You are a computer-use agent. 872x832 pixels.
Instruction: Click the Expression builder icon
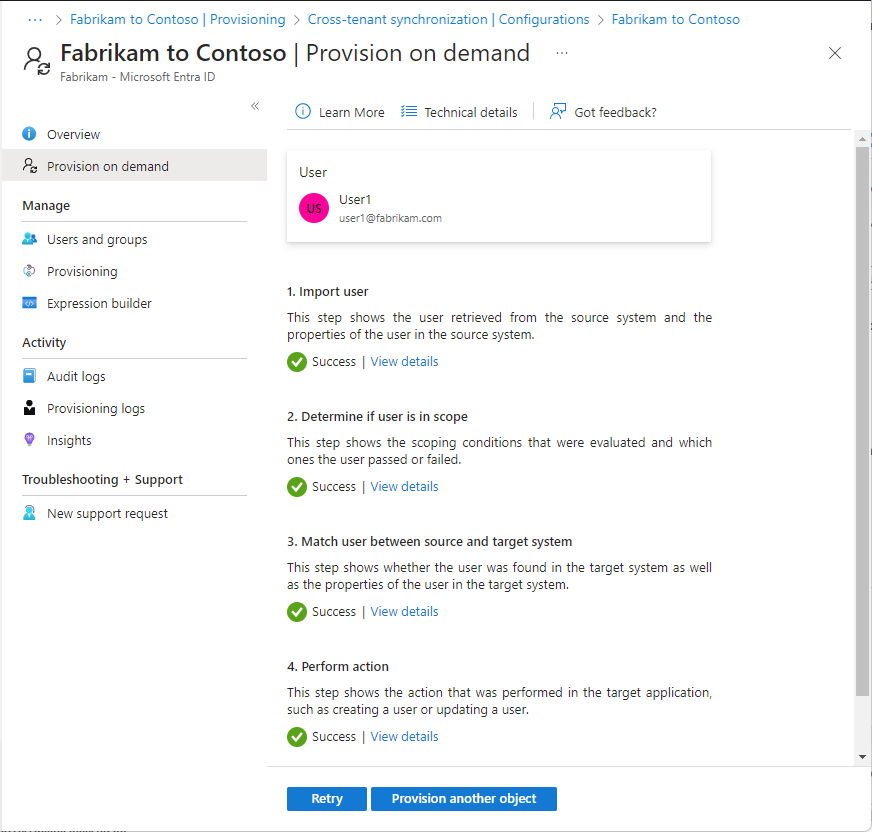pyautogui.click(x=30, y=303)
